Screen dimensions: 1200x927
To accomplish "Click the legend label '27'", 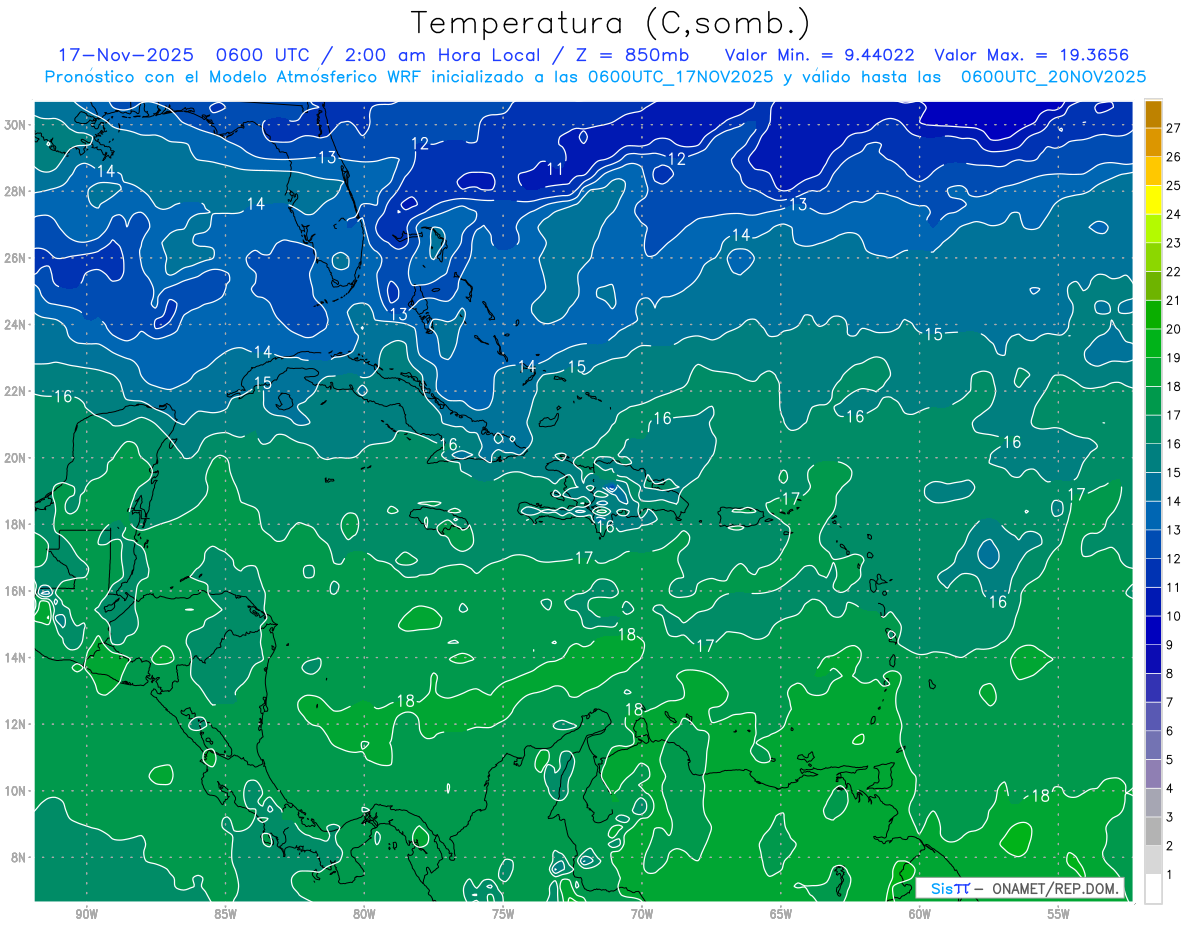I will tap(1174, 128).
